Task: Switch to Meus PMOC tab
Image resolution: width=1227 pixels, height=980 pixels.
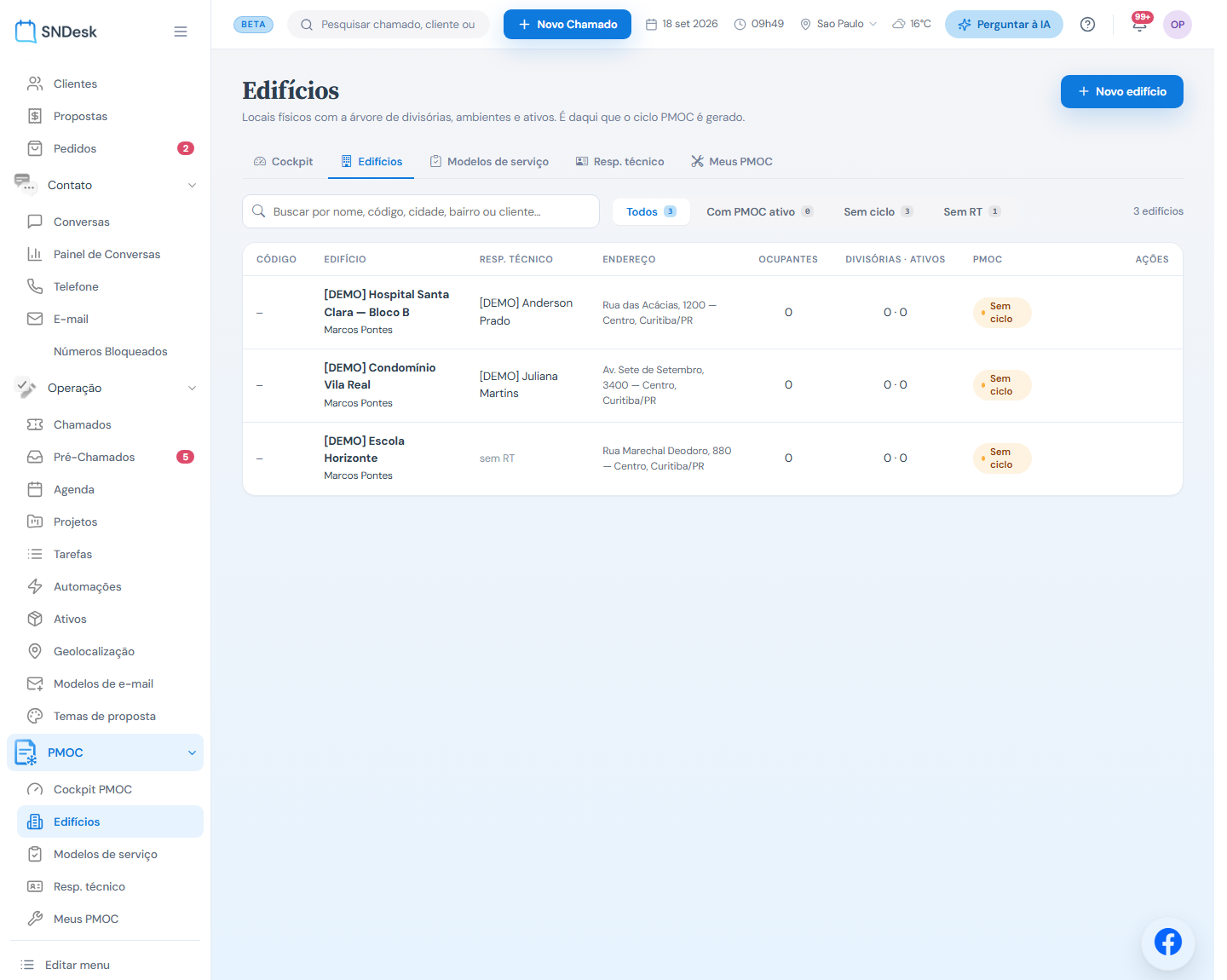Action: [x=732, y=161]
